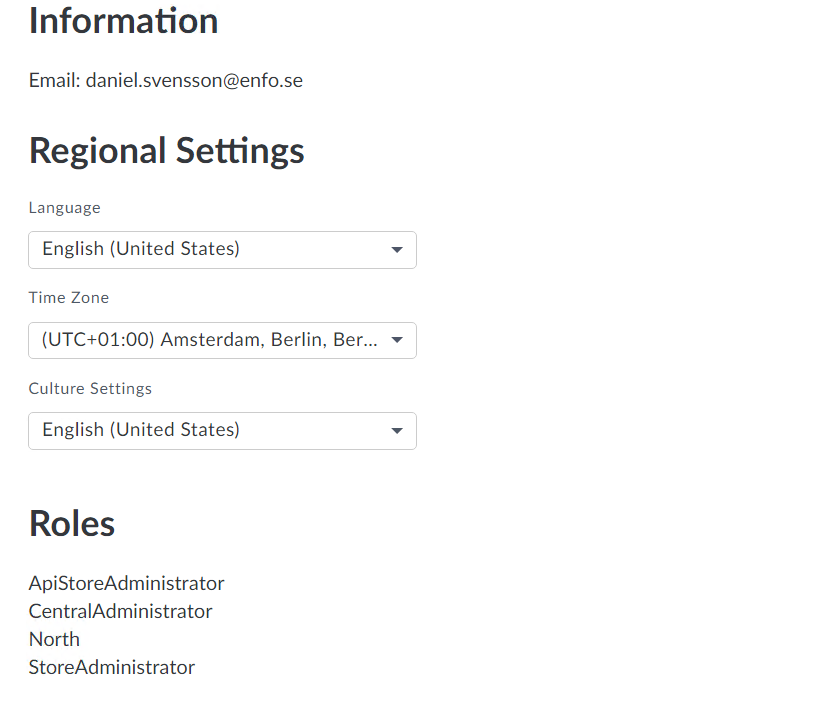Select the North role entry
Screen dimensions: 817x707
[x=54, y=639]
